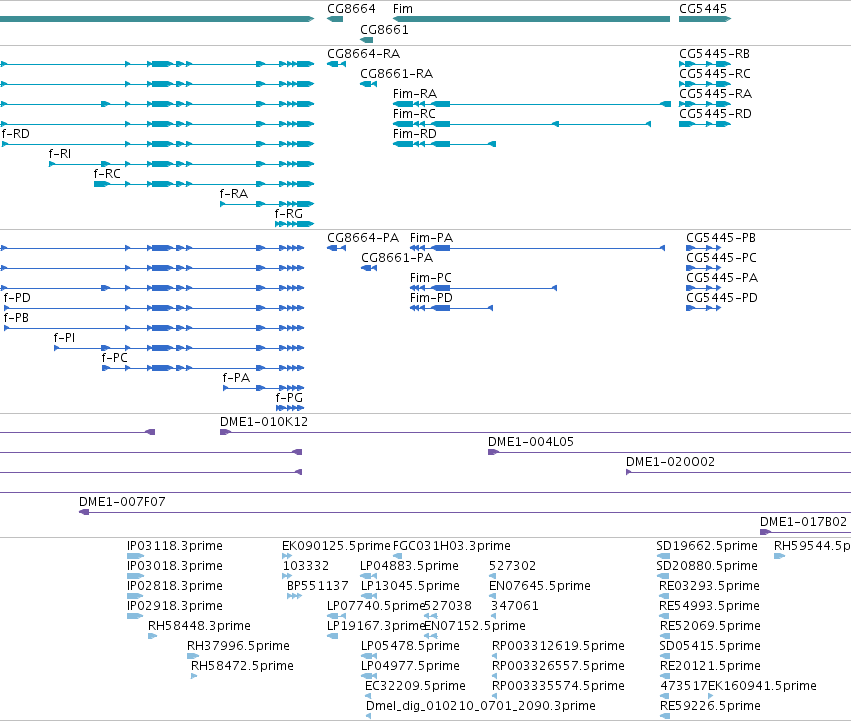Click the Fim-PD protein label
Image resolution: width=851 pixels, height=721 pixels.
[x=431, y=298]
